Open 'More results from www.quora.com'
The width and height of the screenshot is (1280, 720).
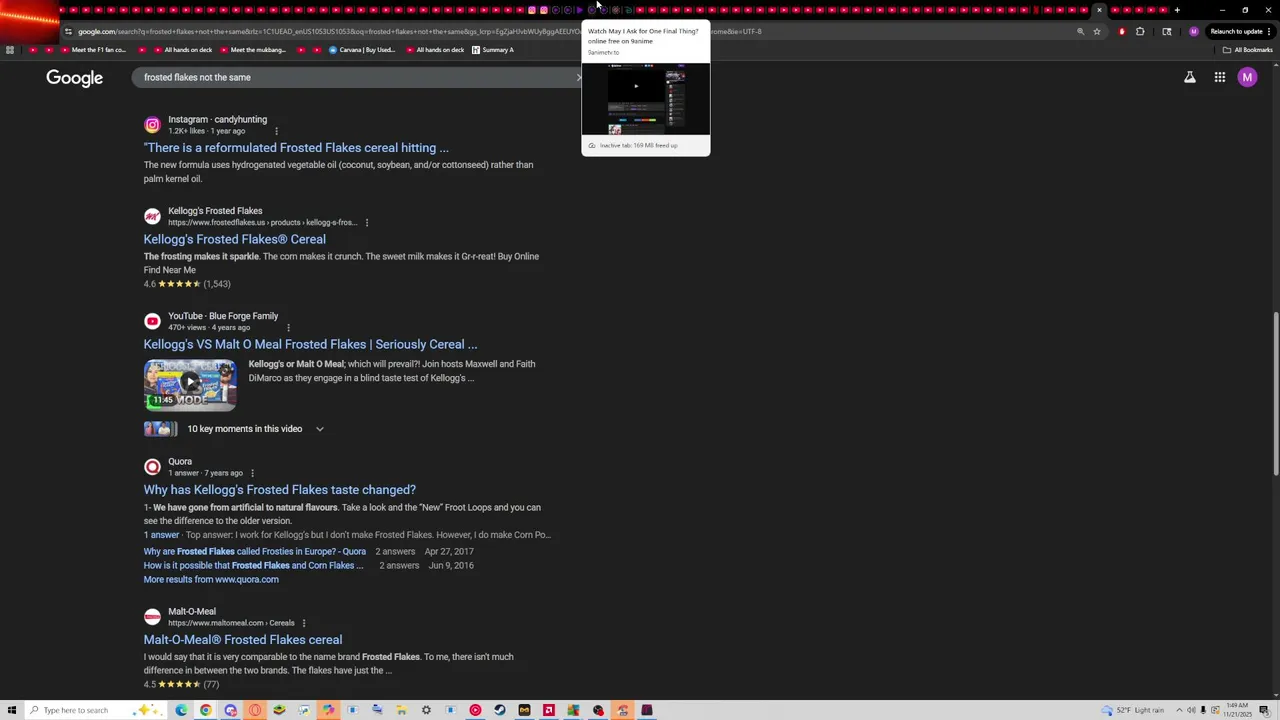211,579
